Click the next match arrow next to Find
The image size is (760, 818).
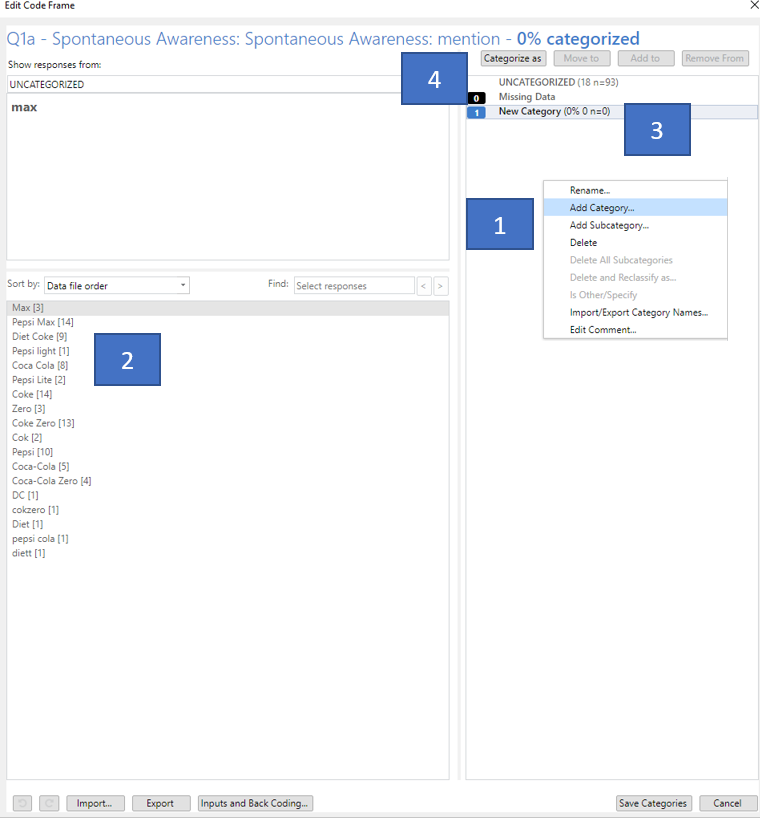click(440, 286)
